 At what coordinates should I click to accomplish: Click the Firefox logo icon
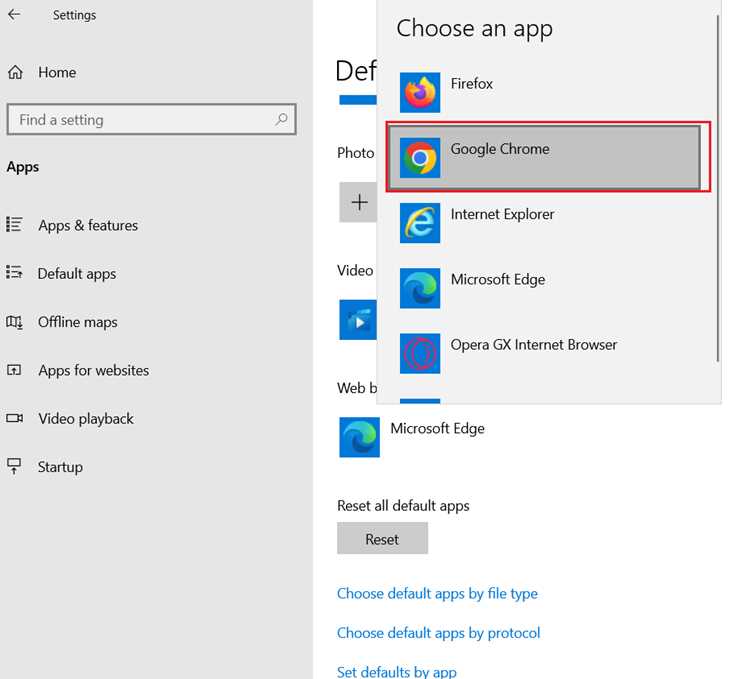pyautogui.click(x=420, y=93)
